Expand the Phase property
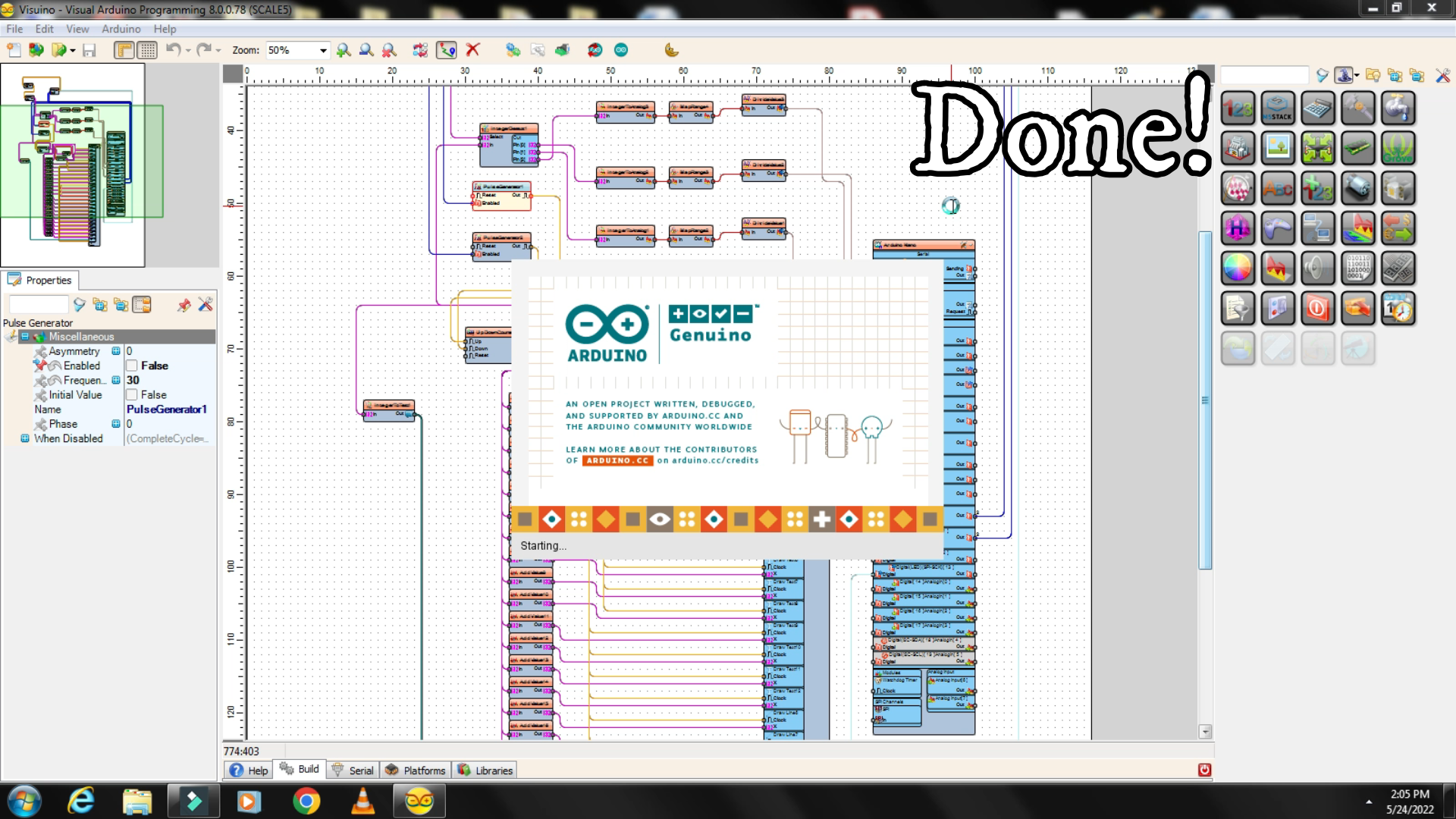Viewport: 1456px width, 819px height. coord(116,425)
